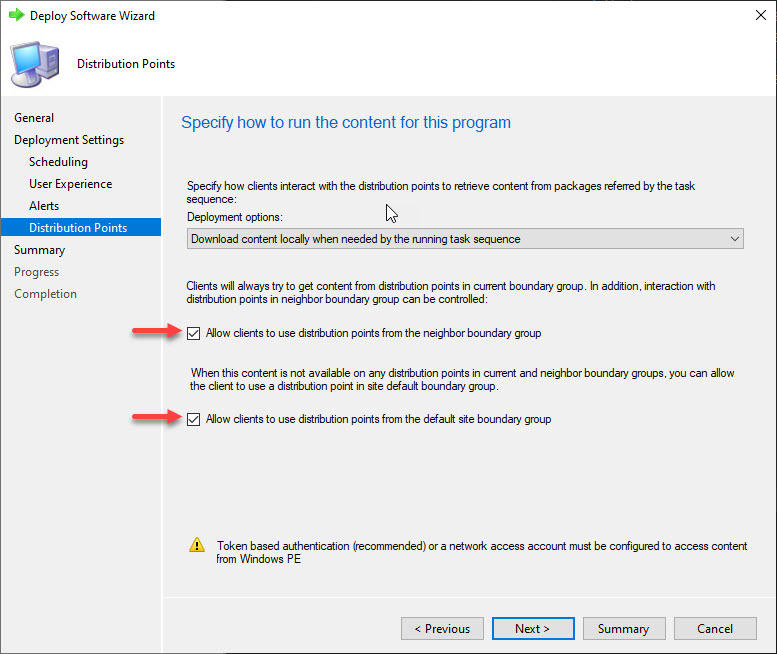Viewport: 777px width, 654px height.
Task: Click the Summary button at the bottom
Action: coord(624,629)
